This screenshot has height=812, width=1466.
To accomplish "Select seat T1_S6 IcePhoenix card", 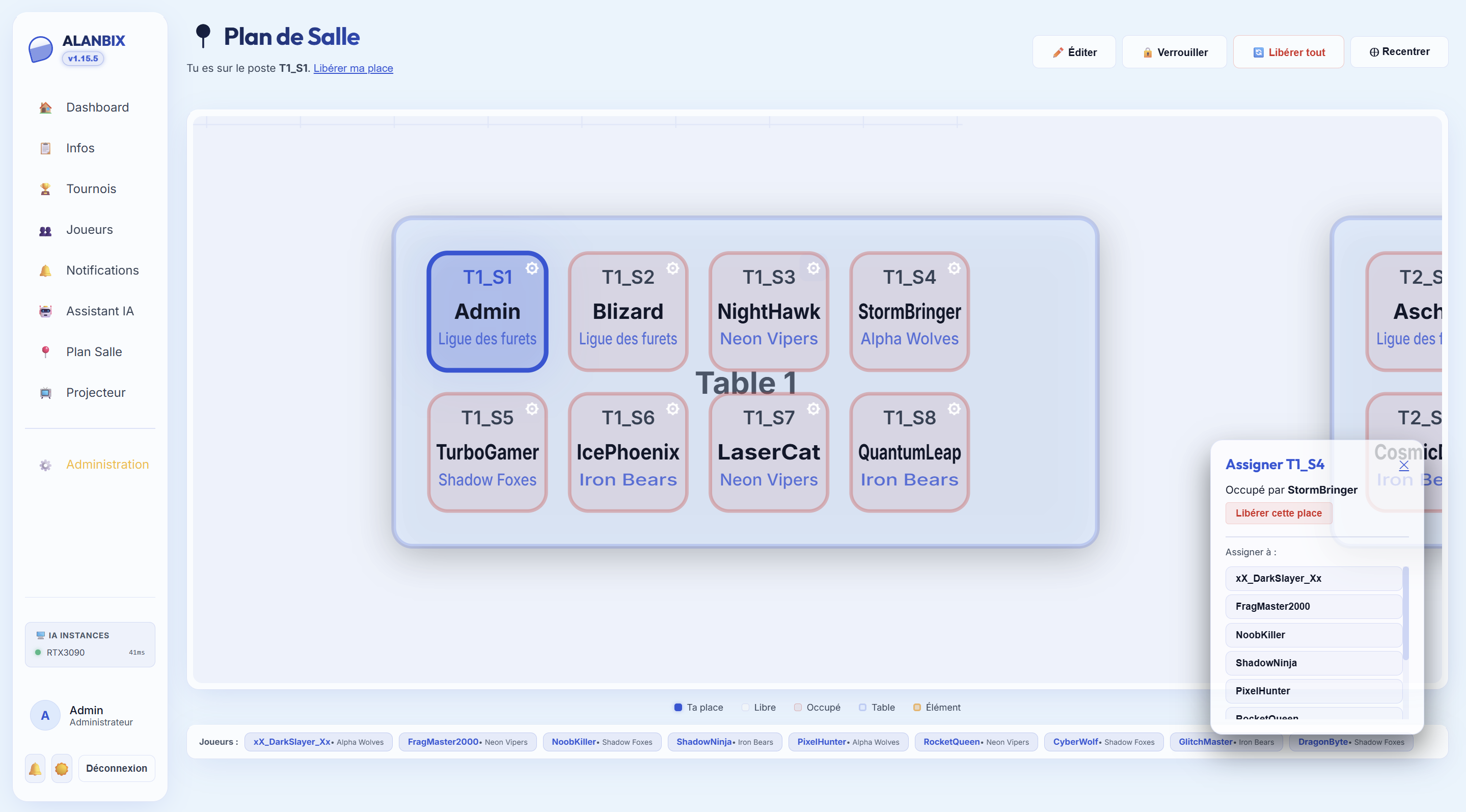I will click(628, 452).
